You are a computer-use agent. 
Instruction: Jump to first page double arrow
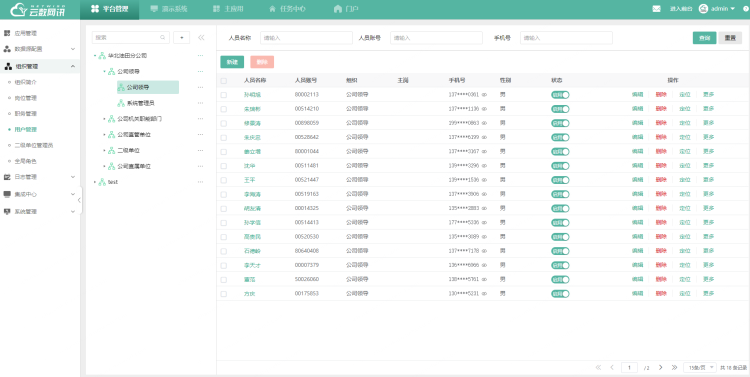[598, 367]
